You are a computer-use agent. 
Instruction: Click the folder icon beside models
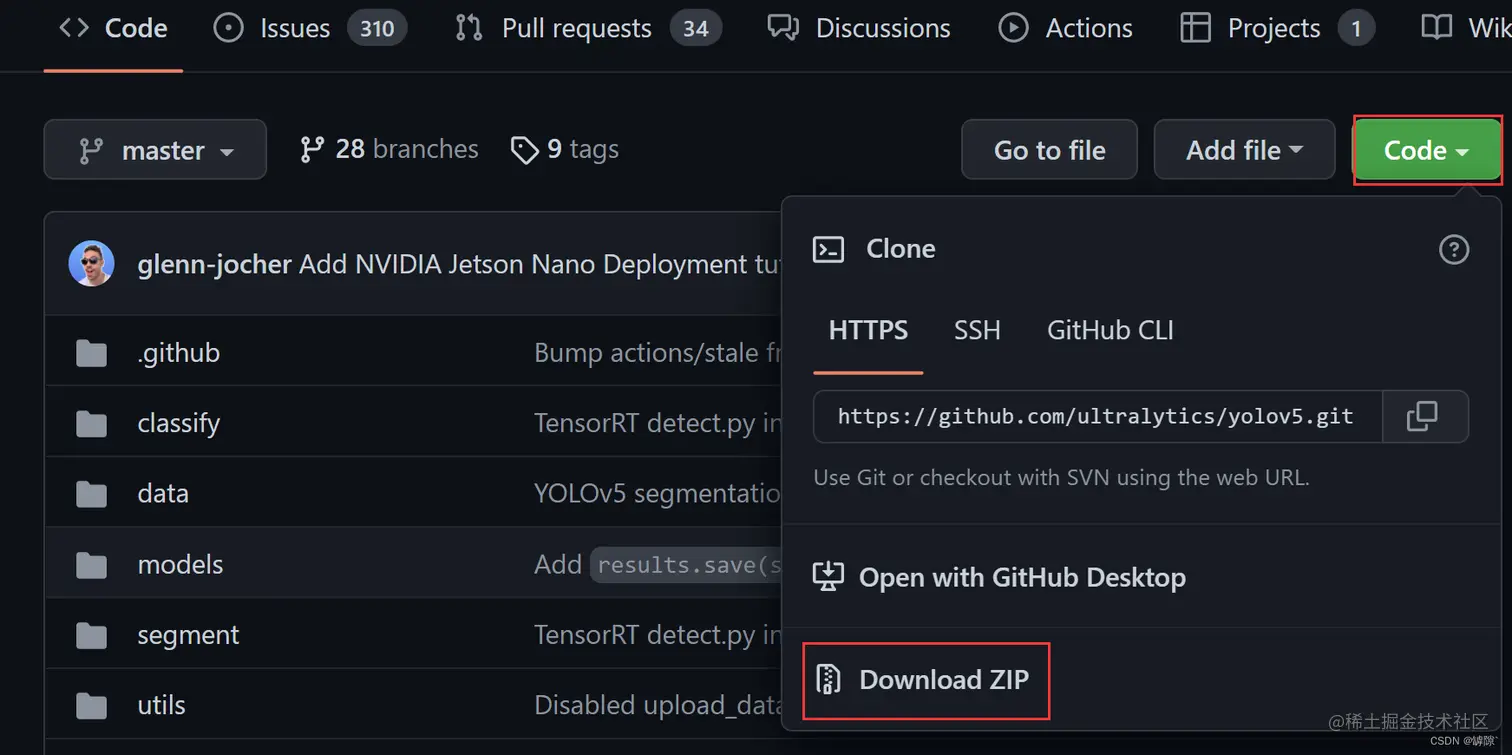point(91,565)
